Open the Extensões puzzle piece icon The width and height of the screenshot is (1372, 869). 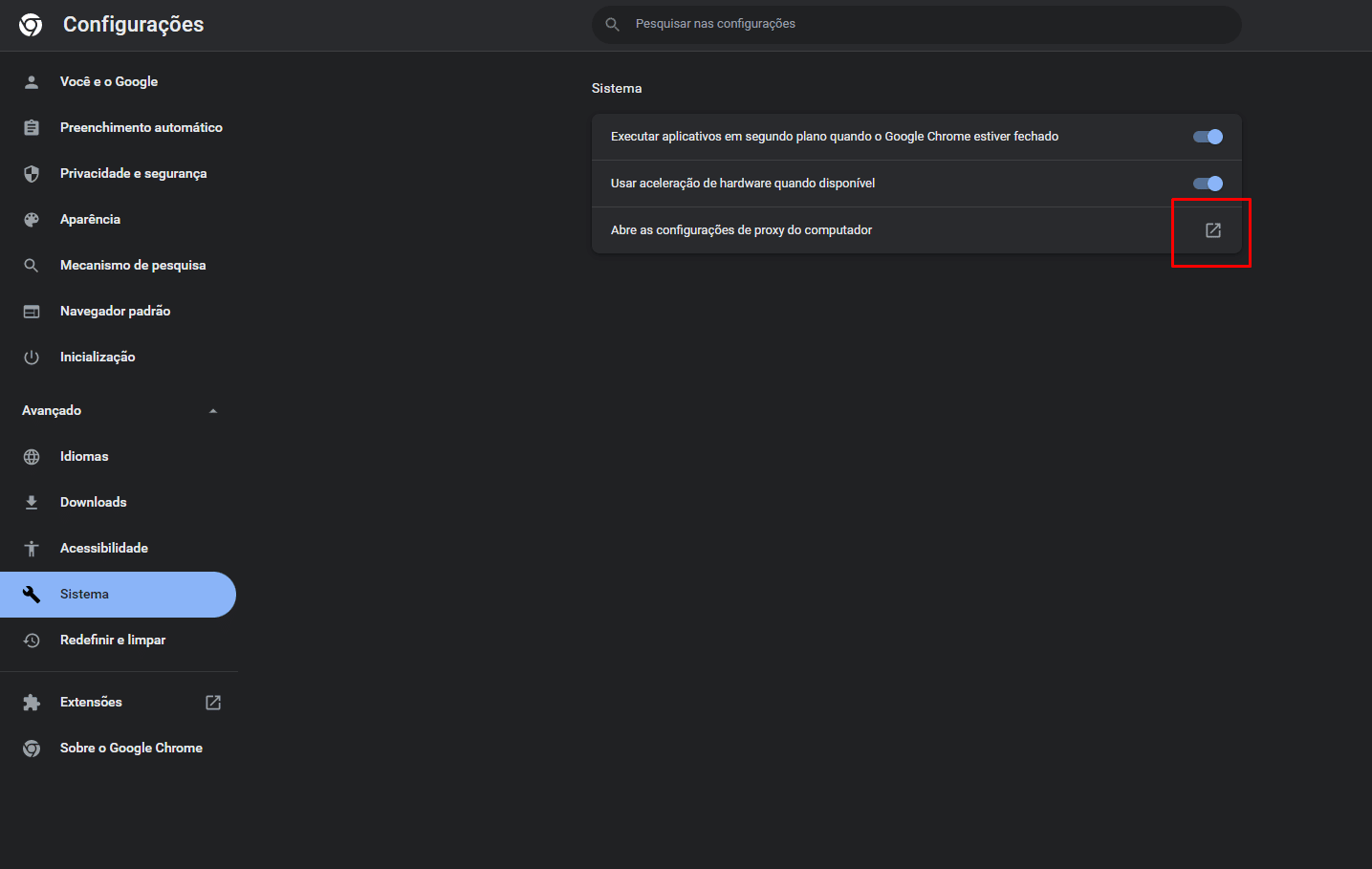click(32, 702)
